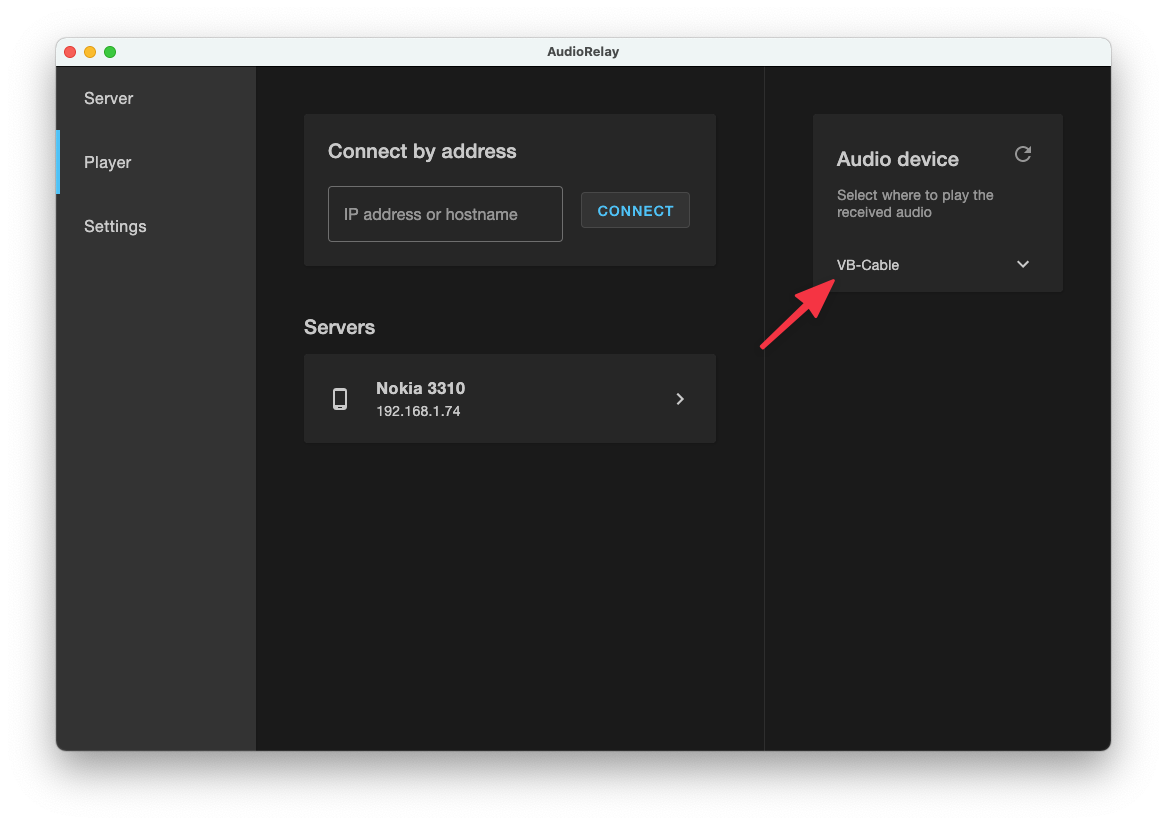Click the AudioRelay title bar text

coord(583,52)
